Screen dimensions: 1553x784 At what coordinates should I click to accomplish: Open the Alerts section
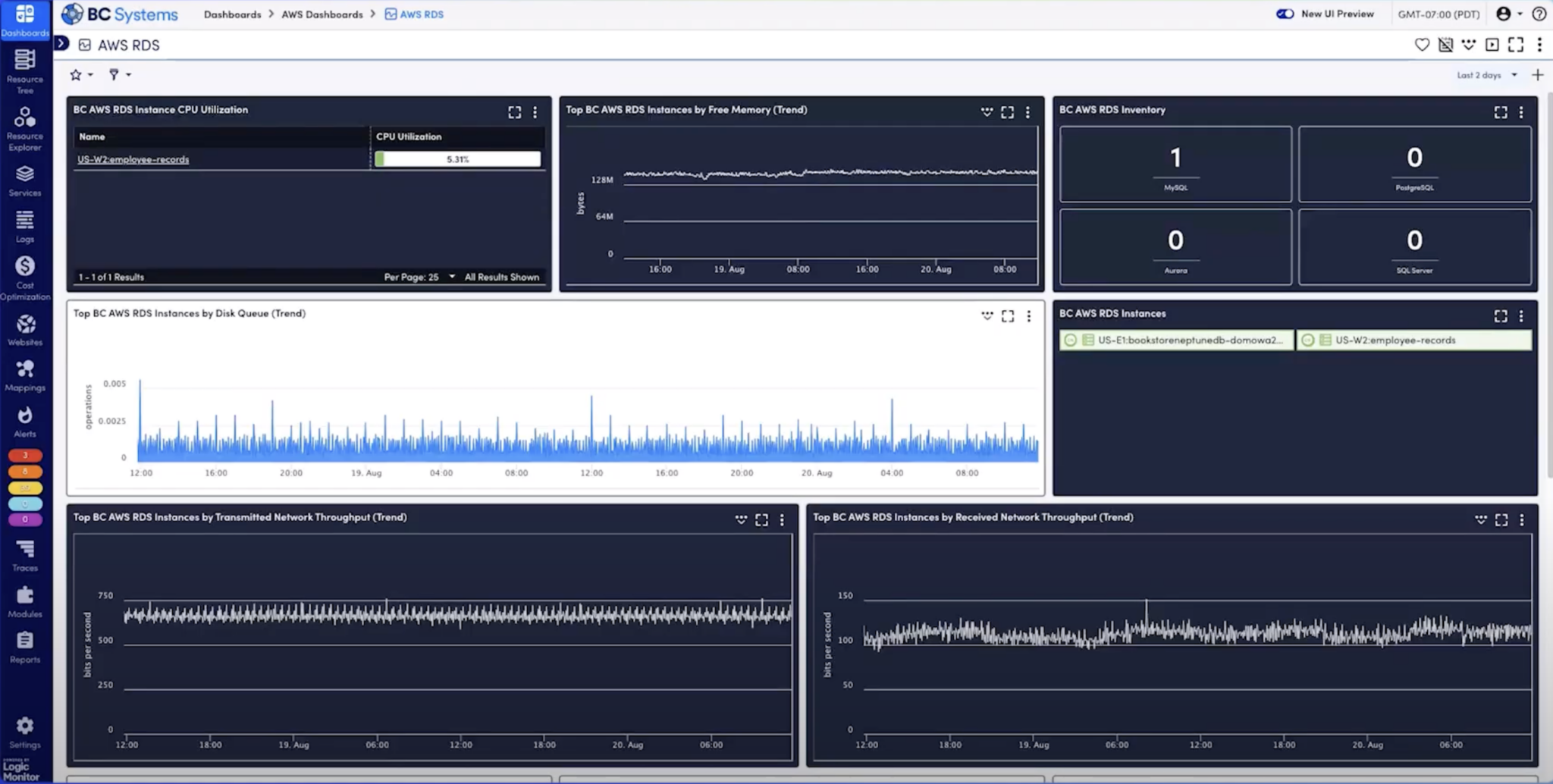tap(25, 422)
